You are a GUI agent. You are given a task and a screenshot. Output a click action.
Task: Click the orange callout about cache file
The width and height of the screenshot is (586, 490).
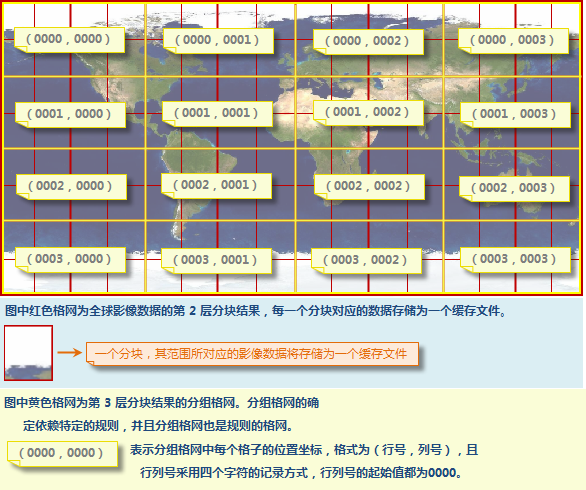252,354
